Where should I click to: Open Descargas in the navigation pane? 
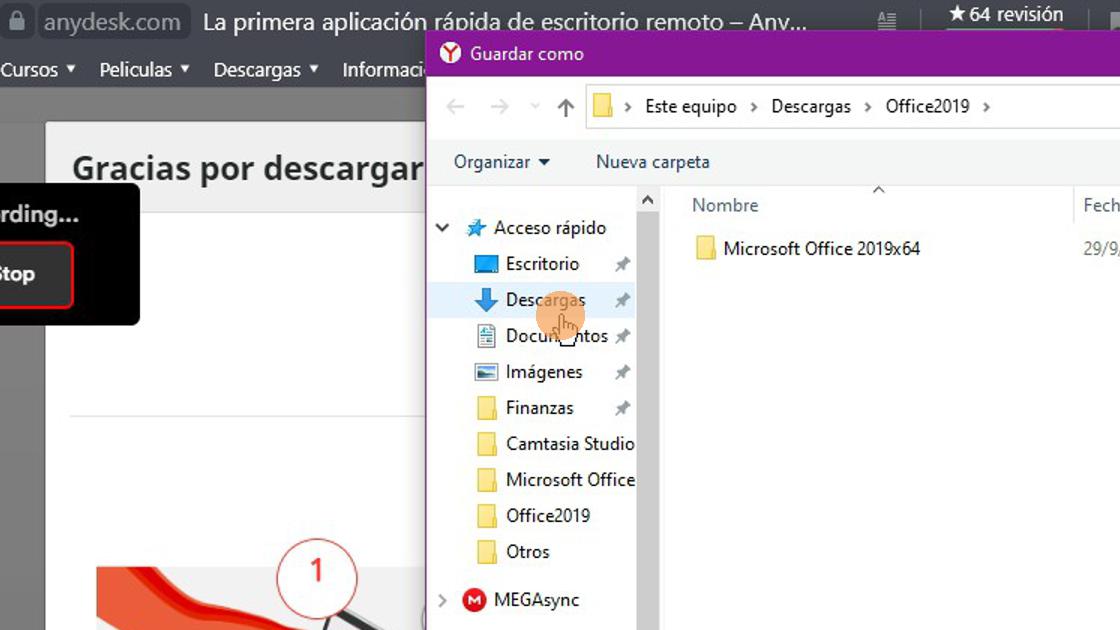(x=546, y=300)
